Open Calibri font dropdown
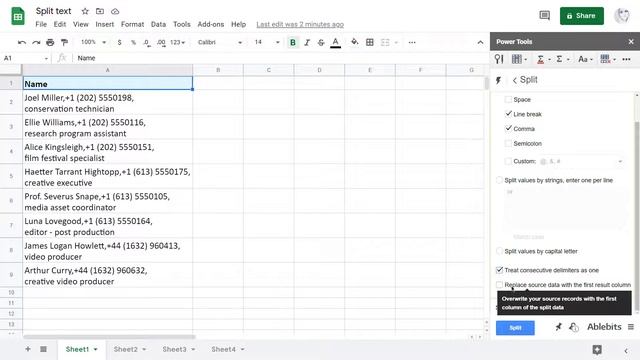 click(220, 42)
